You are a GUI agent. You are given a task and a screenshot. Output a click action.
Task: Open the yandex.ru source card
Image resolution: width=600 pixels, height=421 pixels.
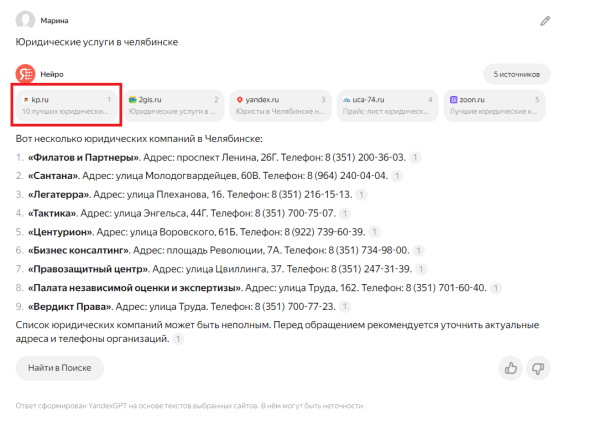[x=281, y=105]
